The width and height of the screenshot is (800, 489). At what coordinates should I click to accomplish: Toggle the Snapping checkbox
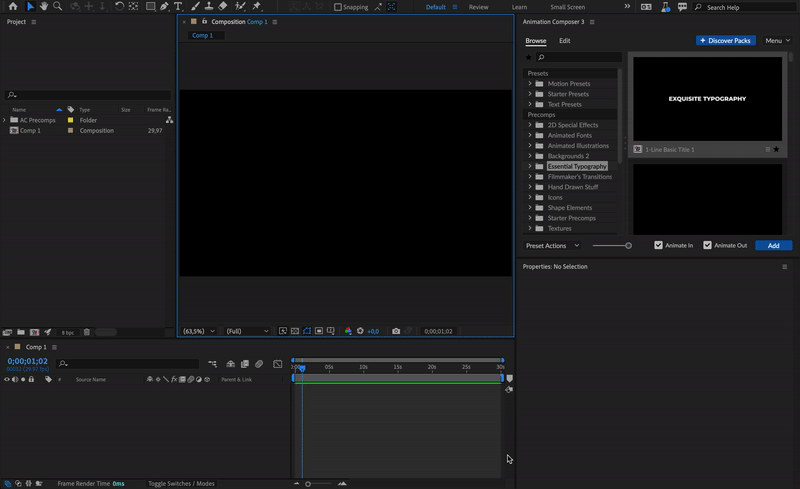click(x=338, y=7)
